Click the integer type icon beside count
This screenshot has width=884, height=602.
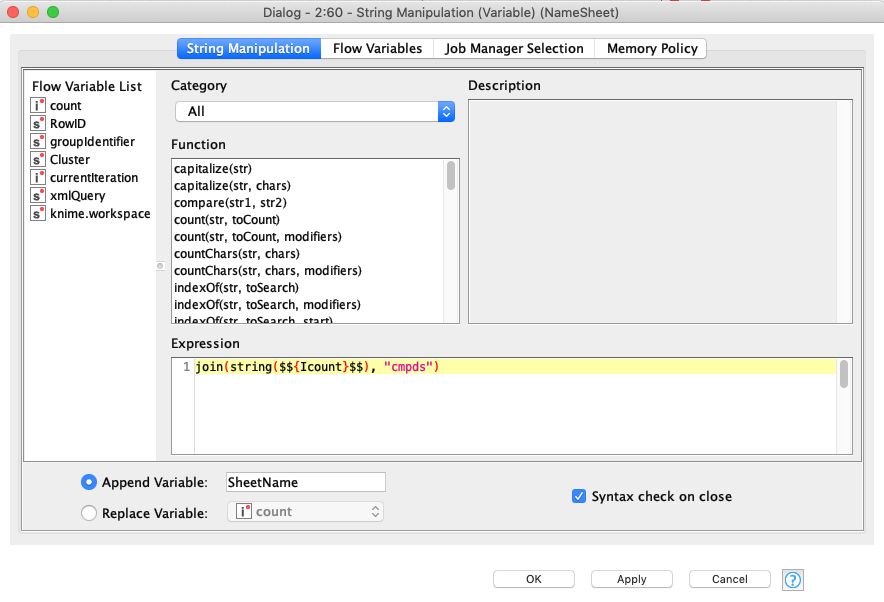[38, 105]
